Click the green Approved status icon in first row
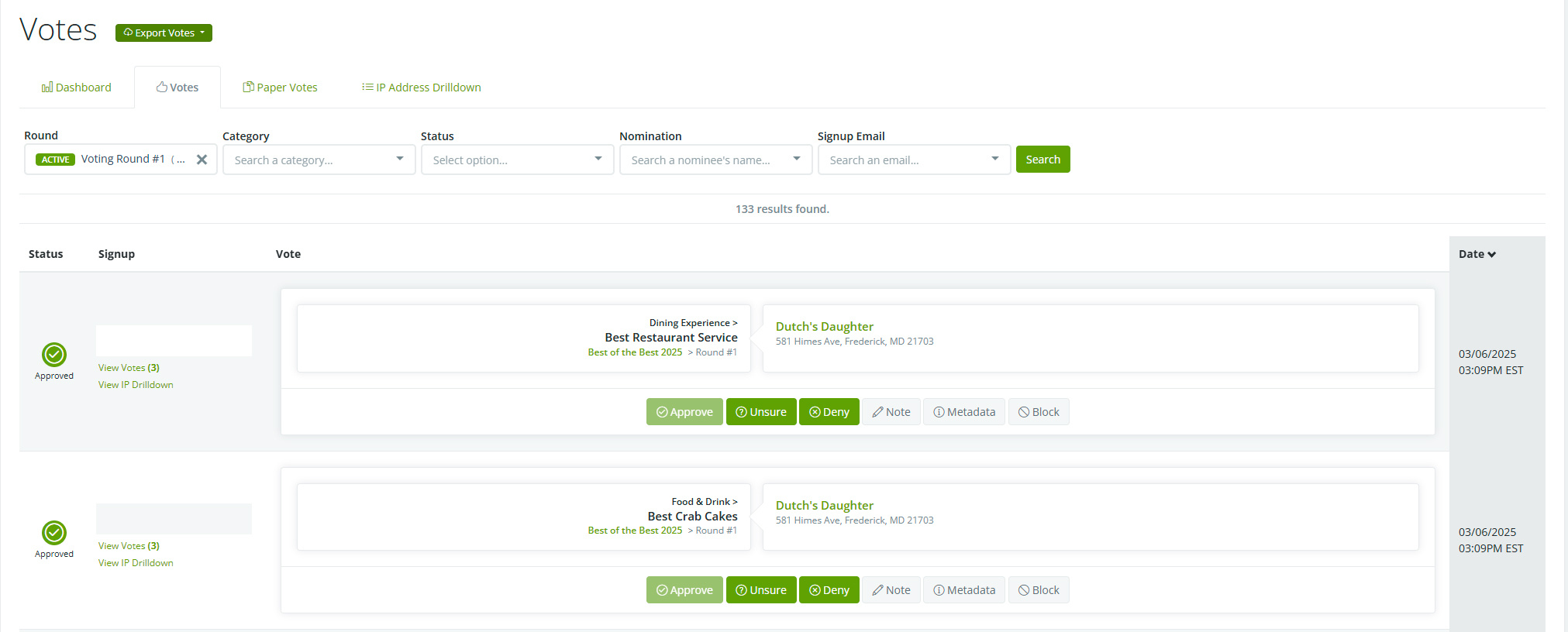1568x632 pixels. coord(54,355)
